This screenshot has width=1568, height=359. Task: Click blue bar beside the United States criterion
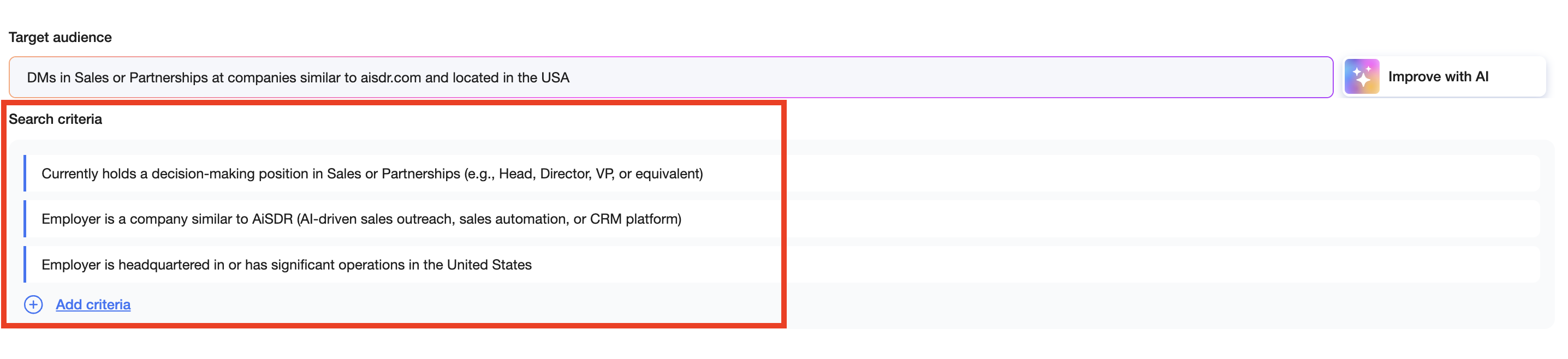tap(25, 265)
